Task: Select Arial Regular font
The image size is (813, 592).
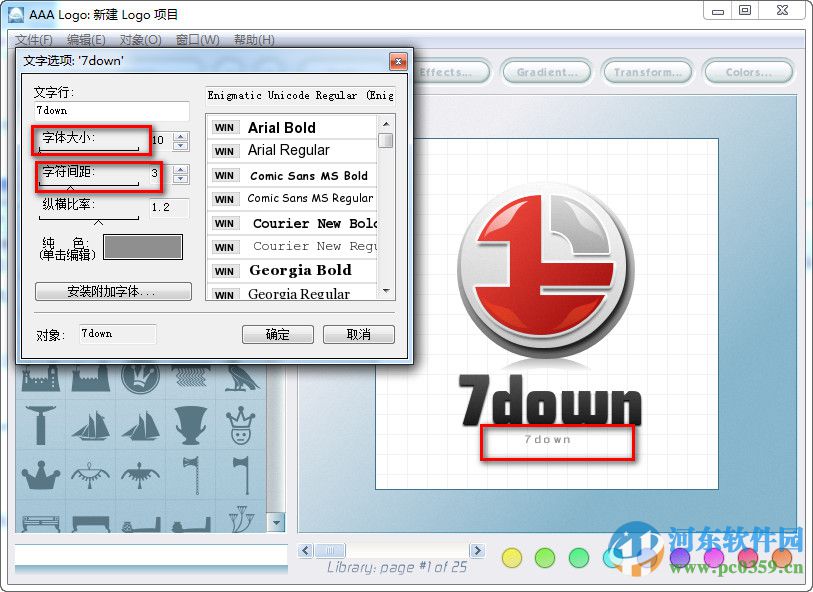Action: pos(292,150)
